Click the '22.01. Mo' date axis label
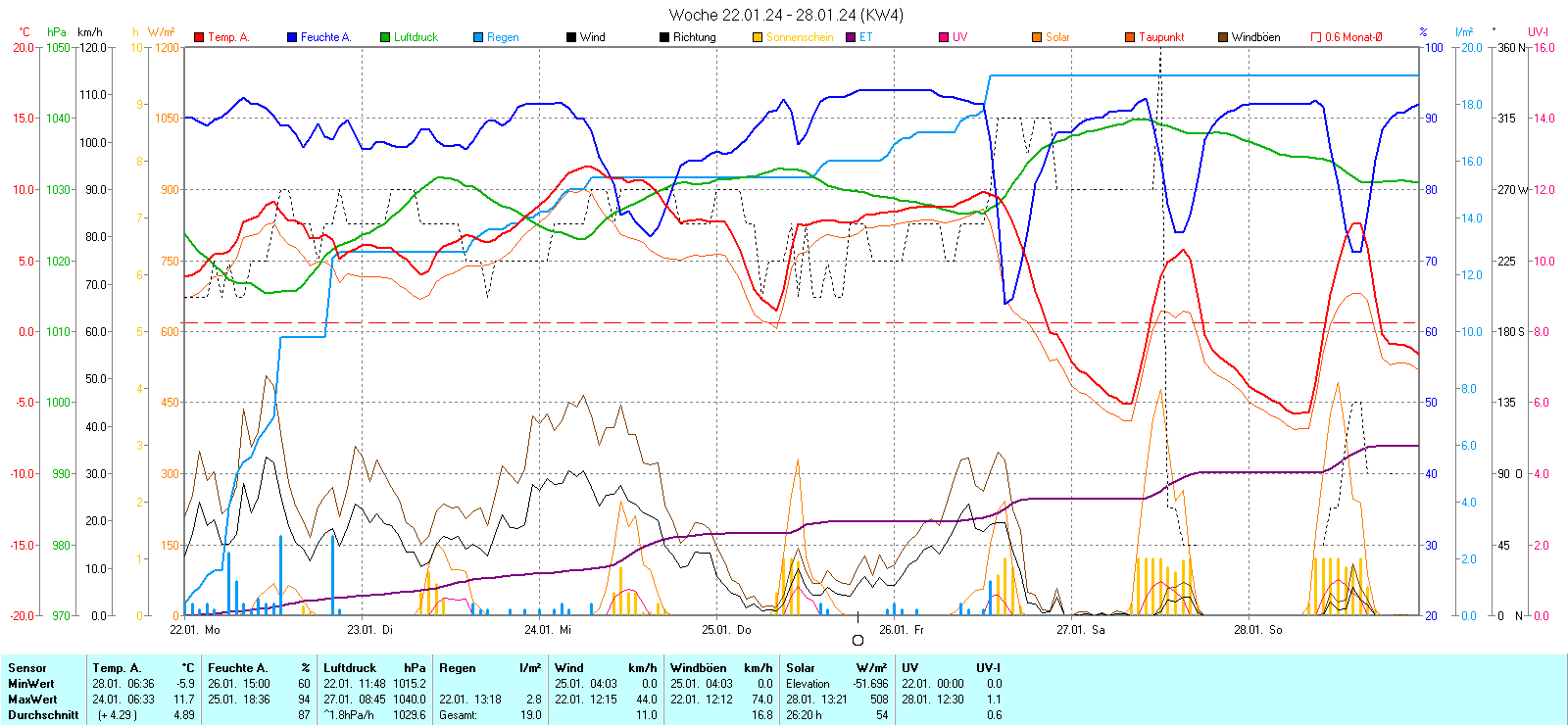Screen dimensions: 1568x725 tap(195, 630)
